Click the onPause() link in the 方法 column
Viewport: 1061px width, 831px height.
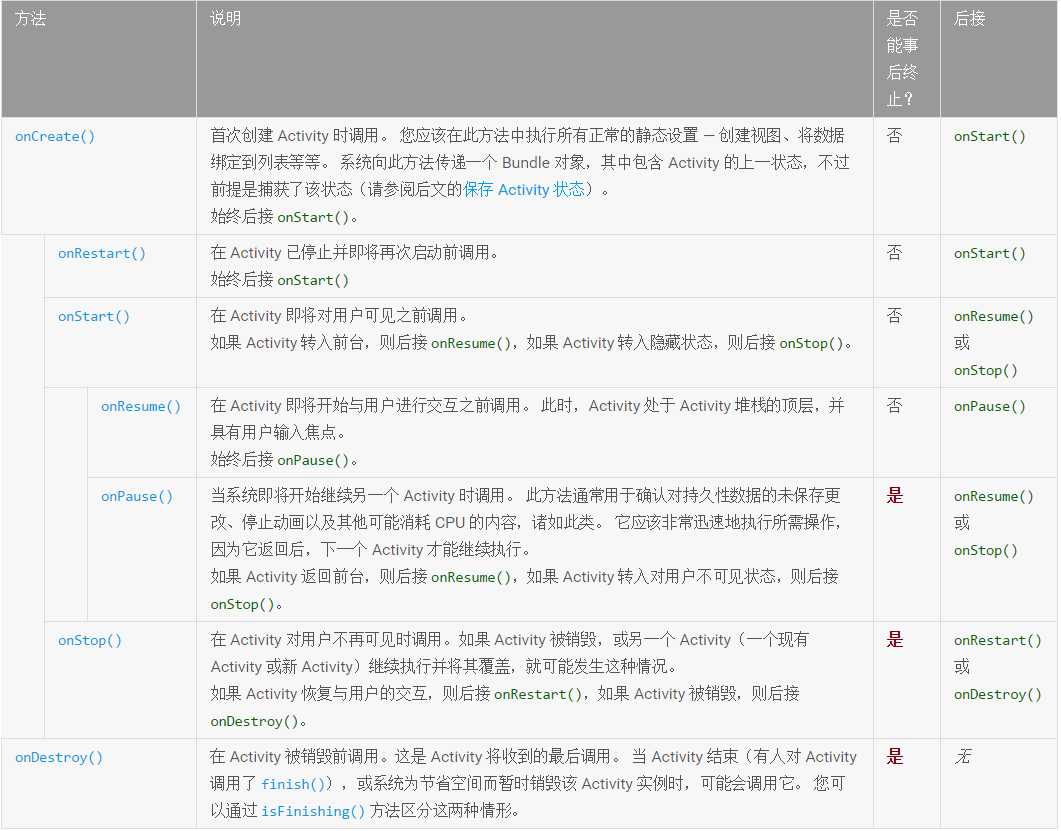point(137,497)
